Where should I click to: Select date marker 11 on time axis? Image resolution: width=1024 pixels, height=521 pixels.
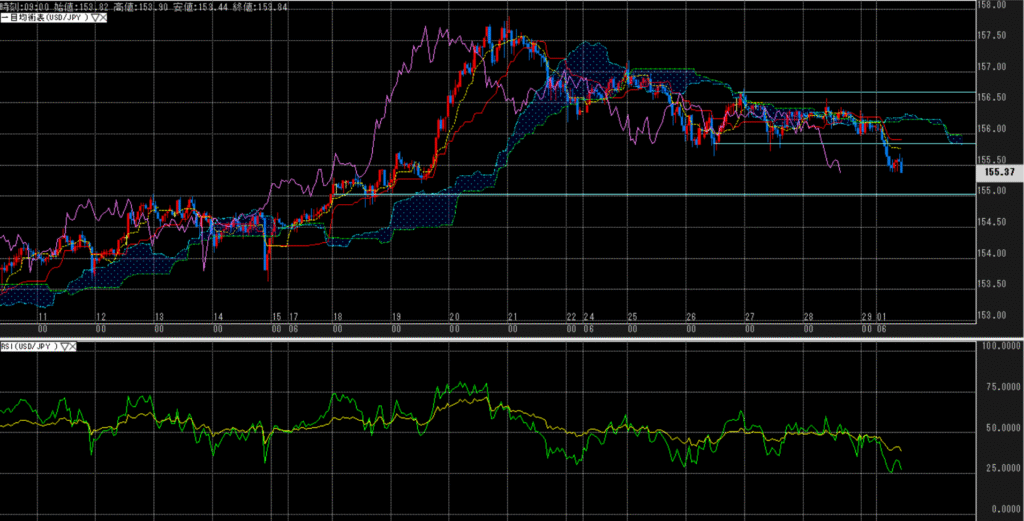(x=42, y=316)
